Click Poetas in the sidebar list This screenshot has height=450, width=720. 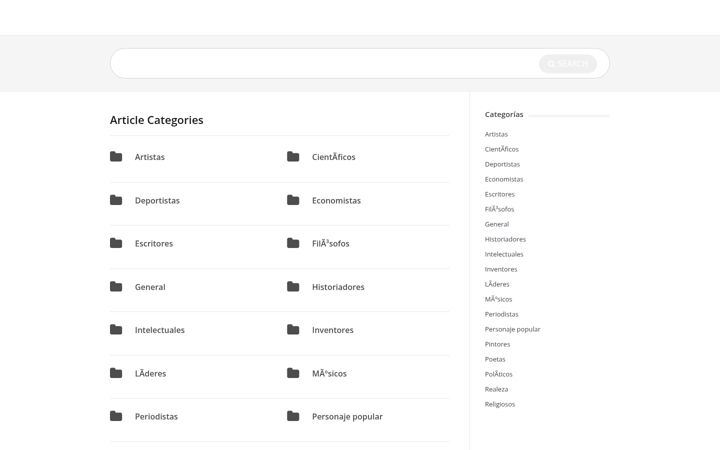click(x=495, y=359)
